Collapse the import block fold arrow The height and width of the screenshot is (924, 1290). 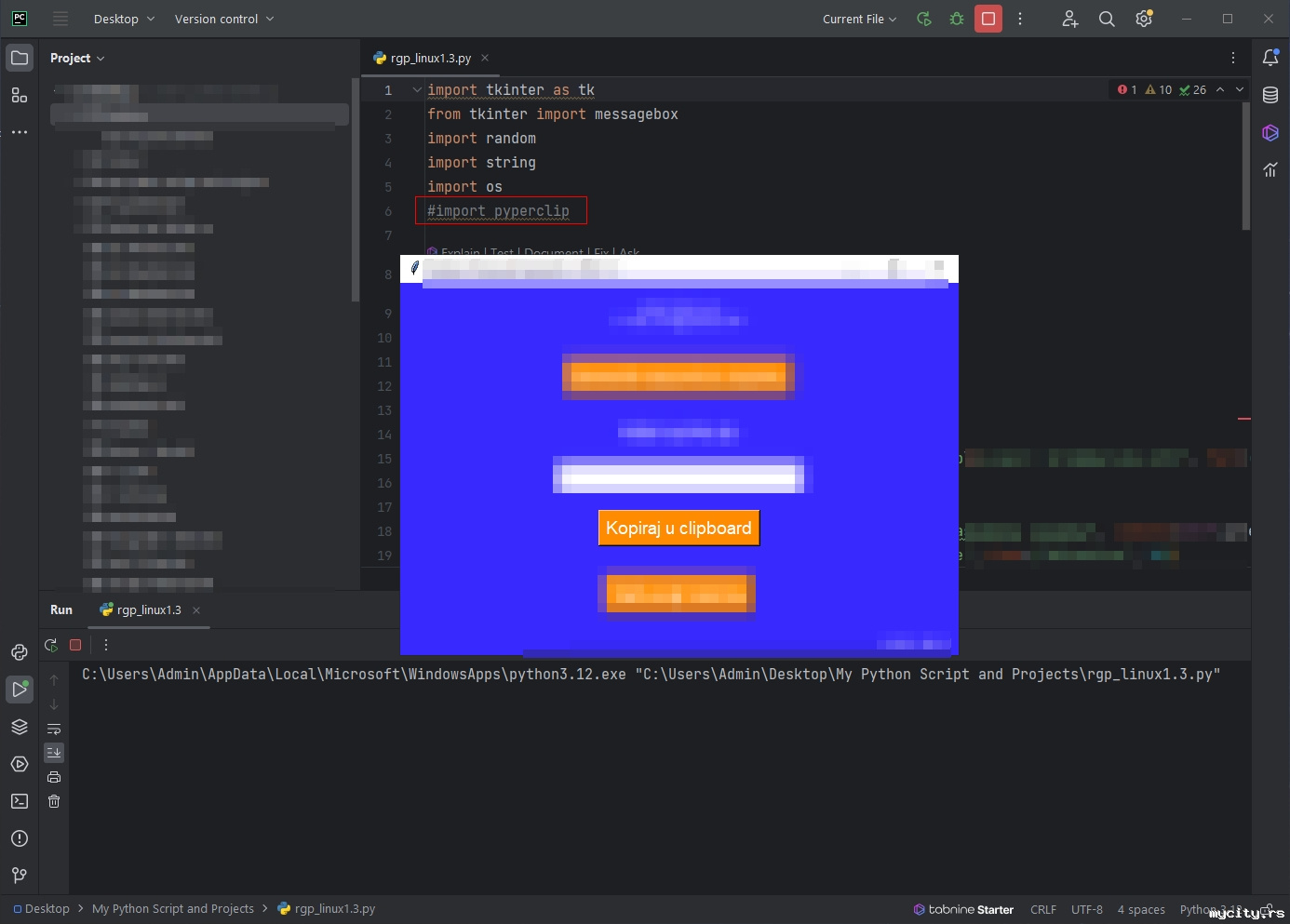tap(417, 90)
